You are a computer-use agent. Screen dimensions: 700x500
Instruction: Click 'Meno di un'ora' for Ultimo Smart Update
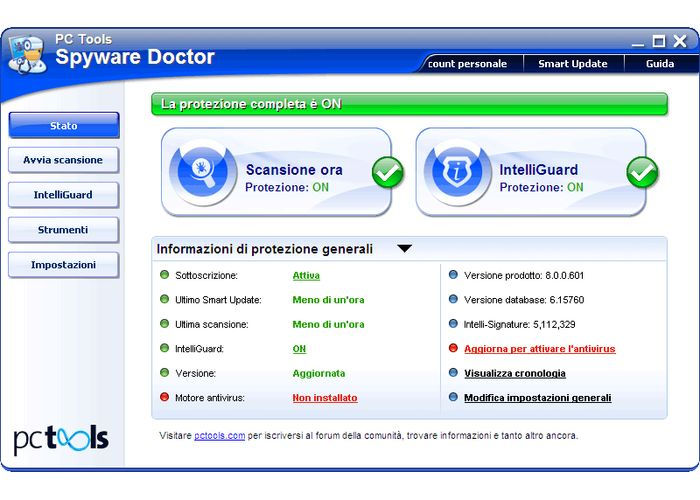(x=328, y=300)
